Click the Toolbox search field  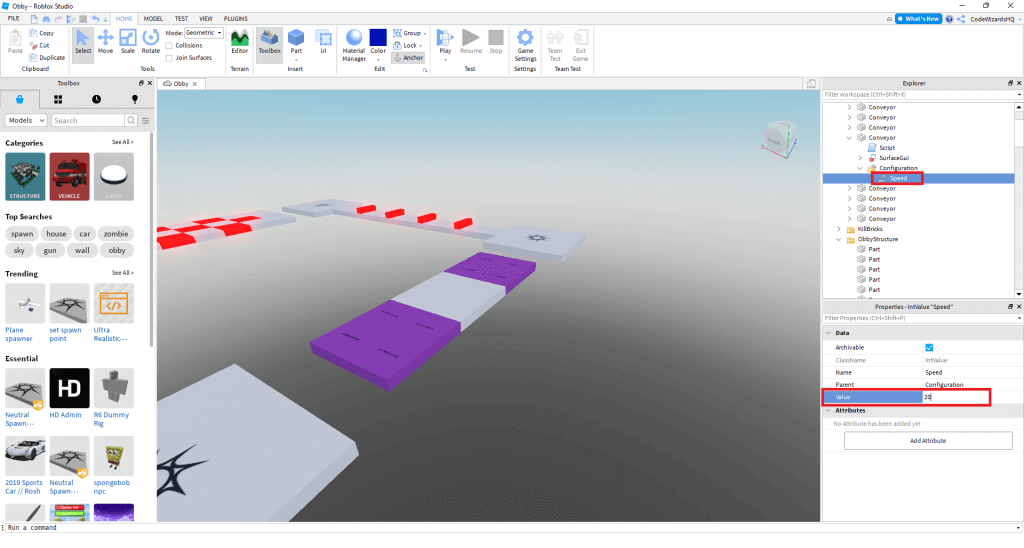click(88, 120)
